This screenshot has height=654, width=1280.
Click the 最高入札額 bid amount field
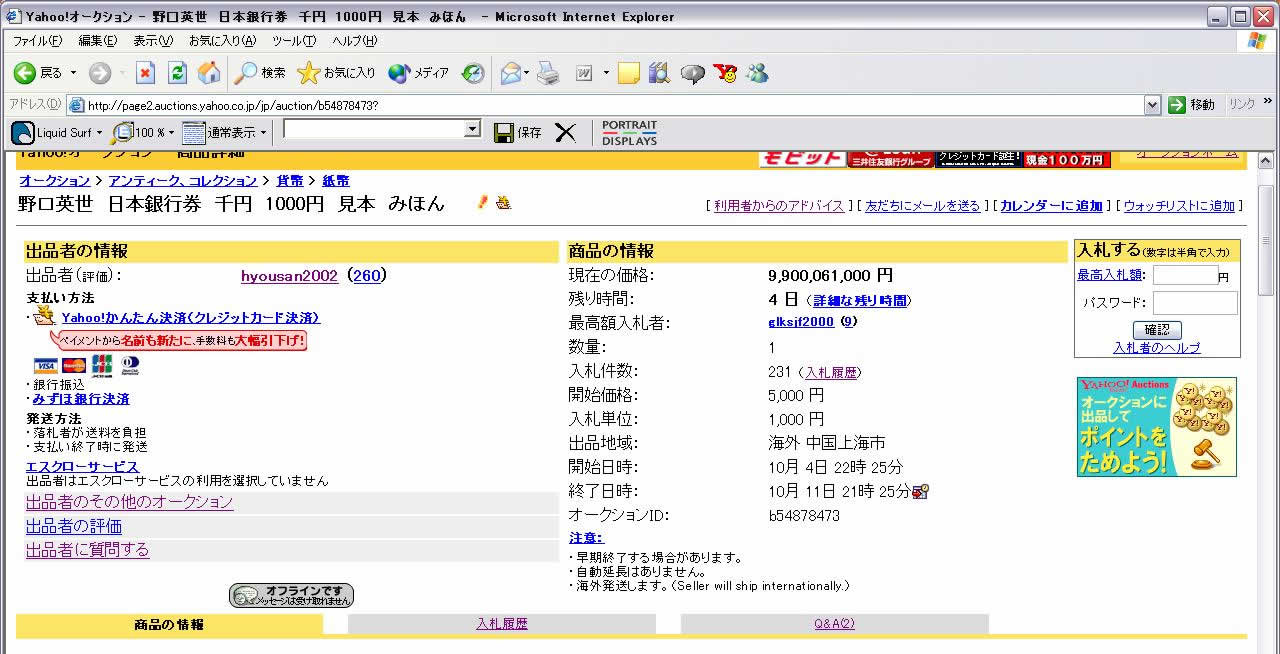coord(1185,275)
